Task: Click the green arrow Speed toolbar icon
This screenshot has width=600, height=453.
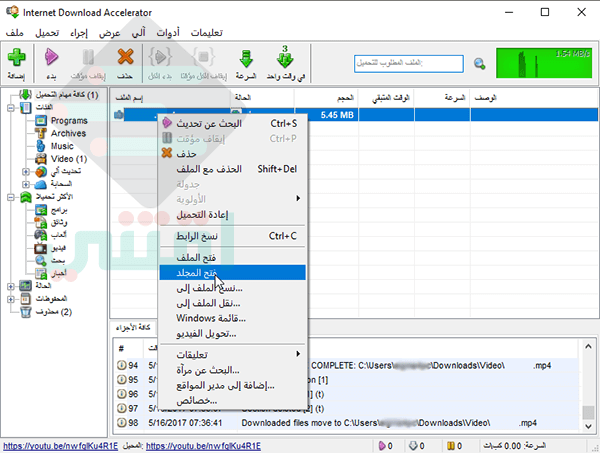Action: coord(246,59)
